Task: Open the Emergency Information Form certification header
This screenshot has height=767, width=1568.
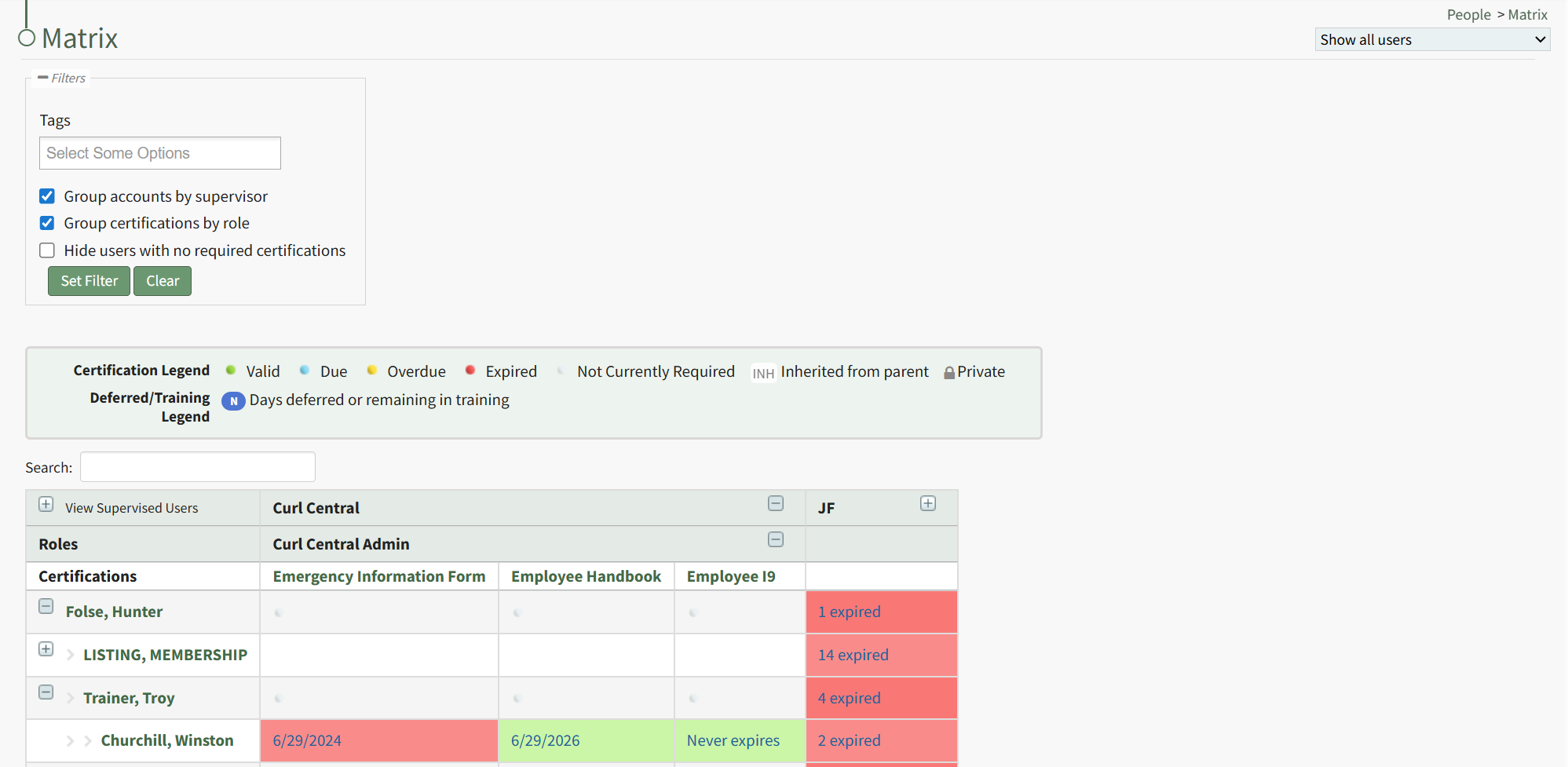Action: point(378,576)
